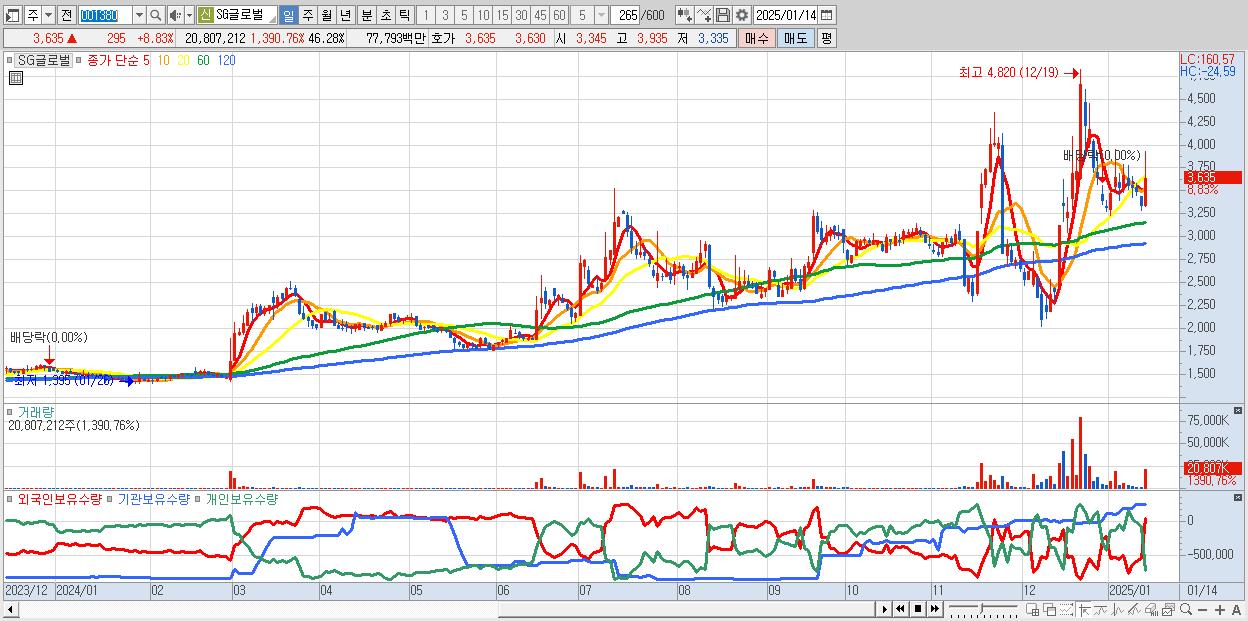Click the 매도 sell button
The image size is (1248, 621).
pyautogui.click(x=794, y=38)
